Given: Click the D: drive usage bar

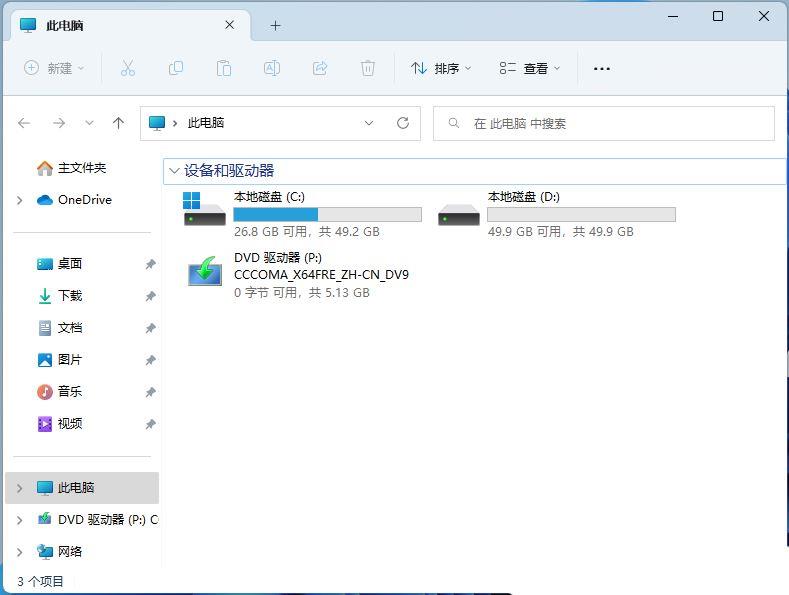Looking at the screenshot, I should coord(581,214).
